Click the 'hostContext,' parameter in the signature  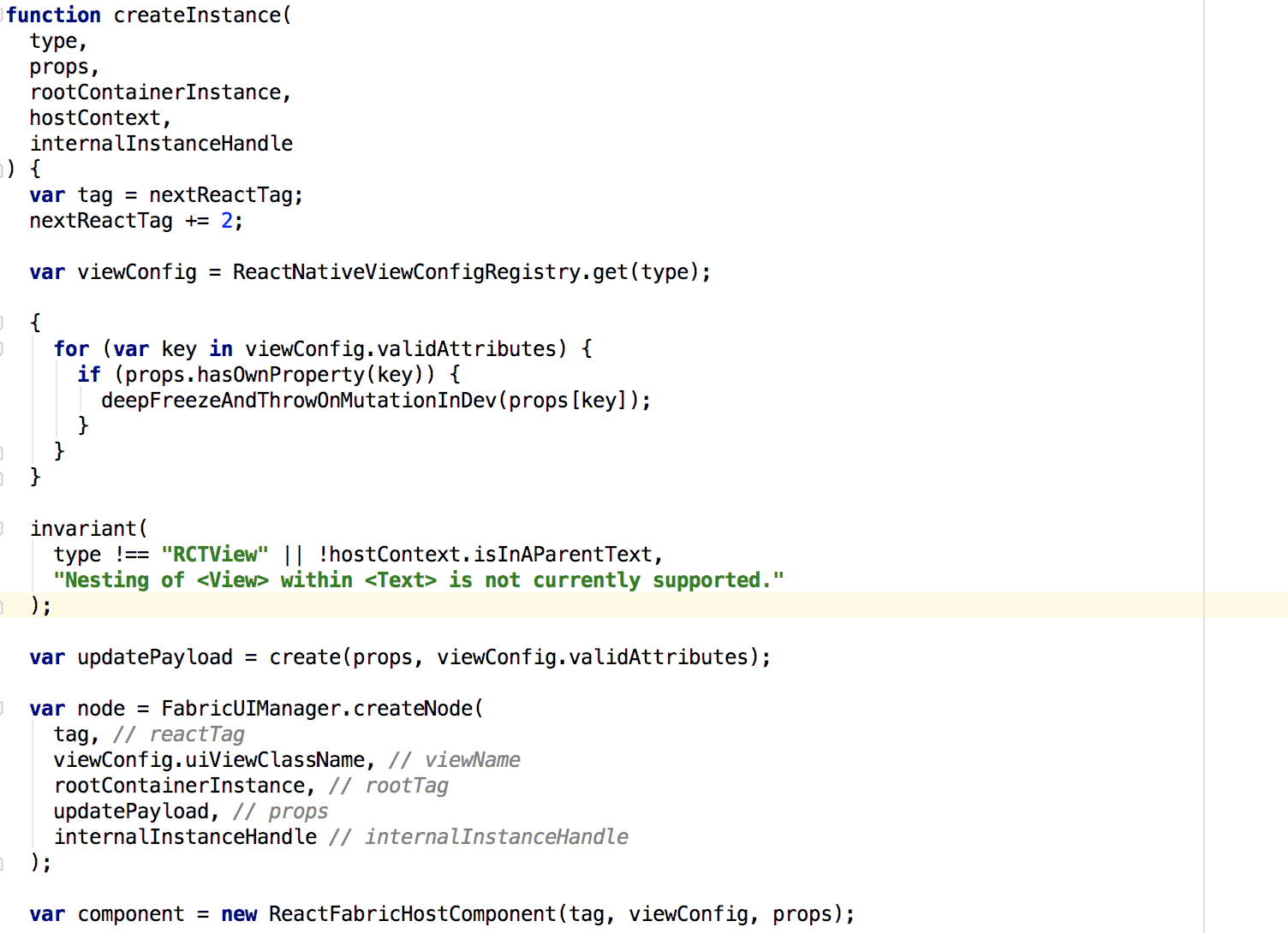tap(101, 118)
